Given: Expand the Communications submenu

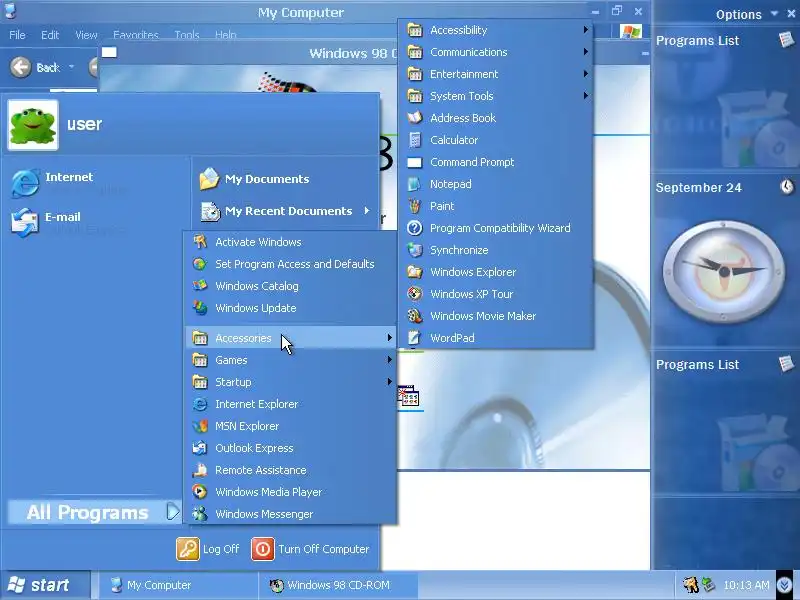Looking at the screenshot, I should point(495,52).
